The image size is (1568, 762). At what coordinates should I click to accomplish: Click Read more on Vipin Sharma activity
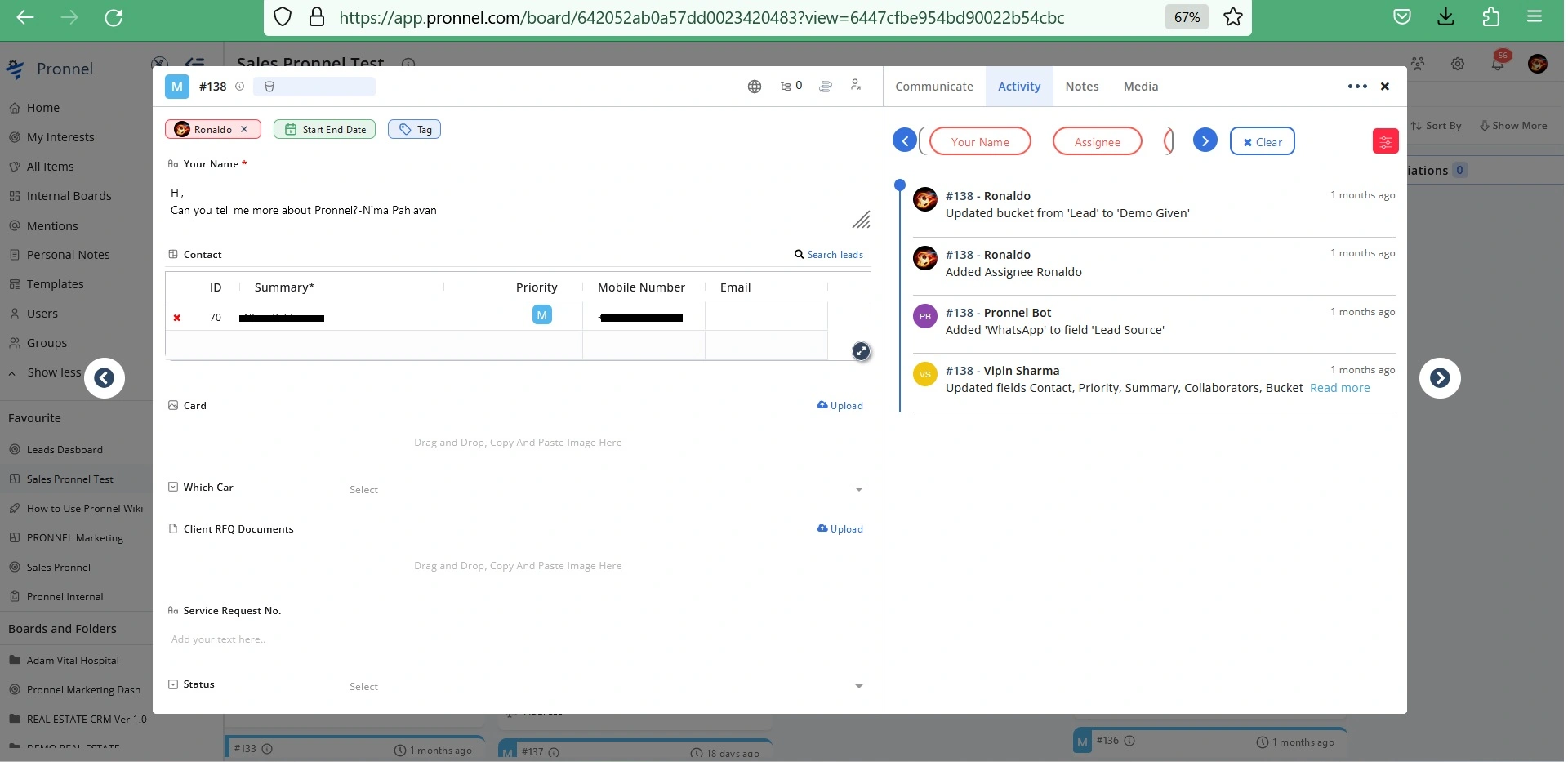pos(1340,388)
